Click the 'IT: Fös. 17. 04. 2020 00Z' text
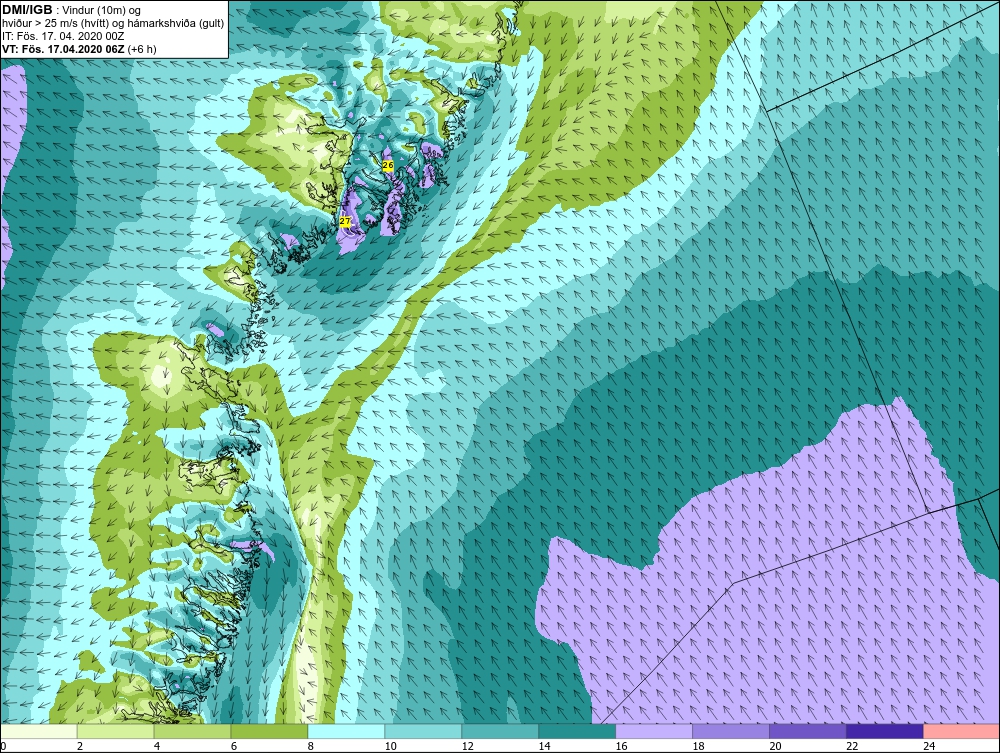The width and height of the screenshot is (1000, 753). pos(63,36)
